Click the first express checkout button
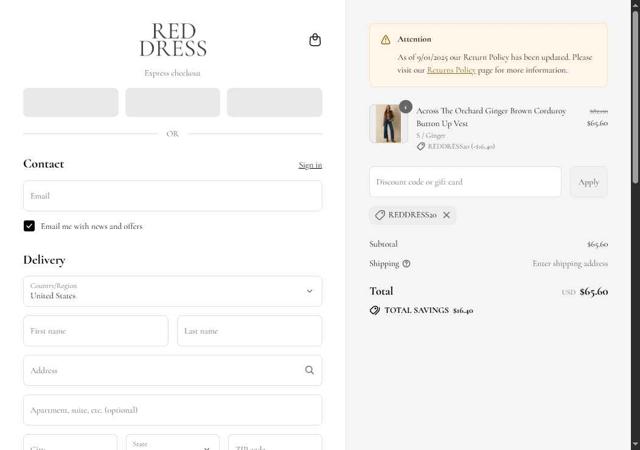This screenshot has width=640, height=450. (x=71, y=102)
